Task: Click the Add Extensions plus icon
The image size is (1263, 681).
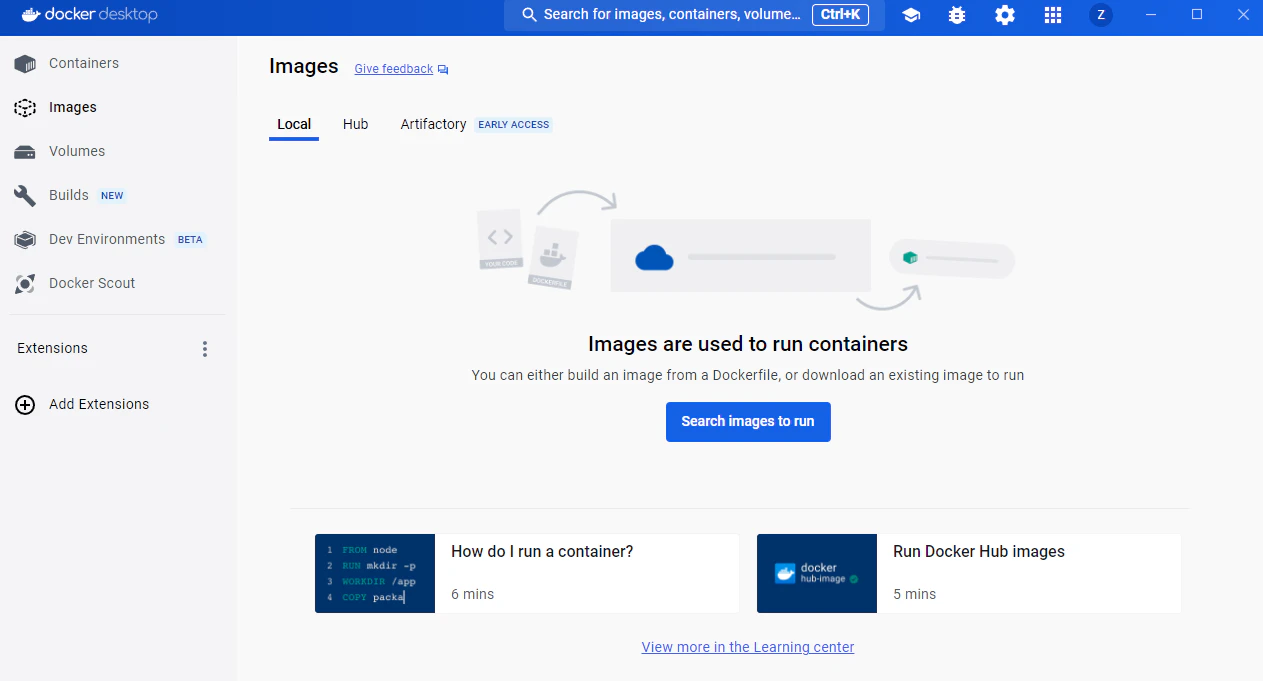Action: tap(25, 404)
